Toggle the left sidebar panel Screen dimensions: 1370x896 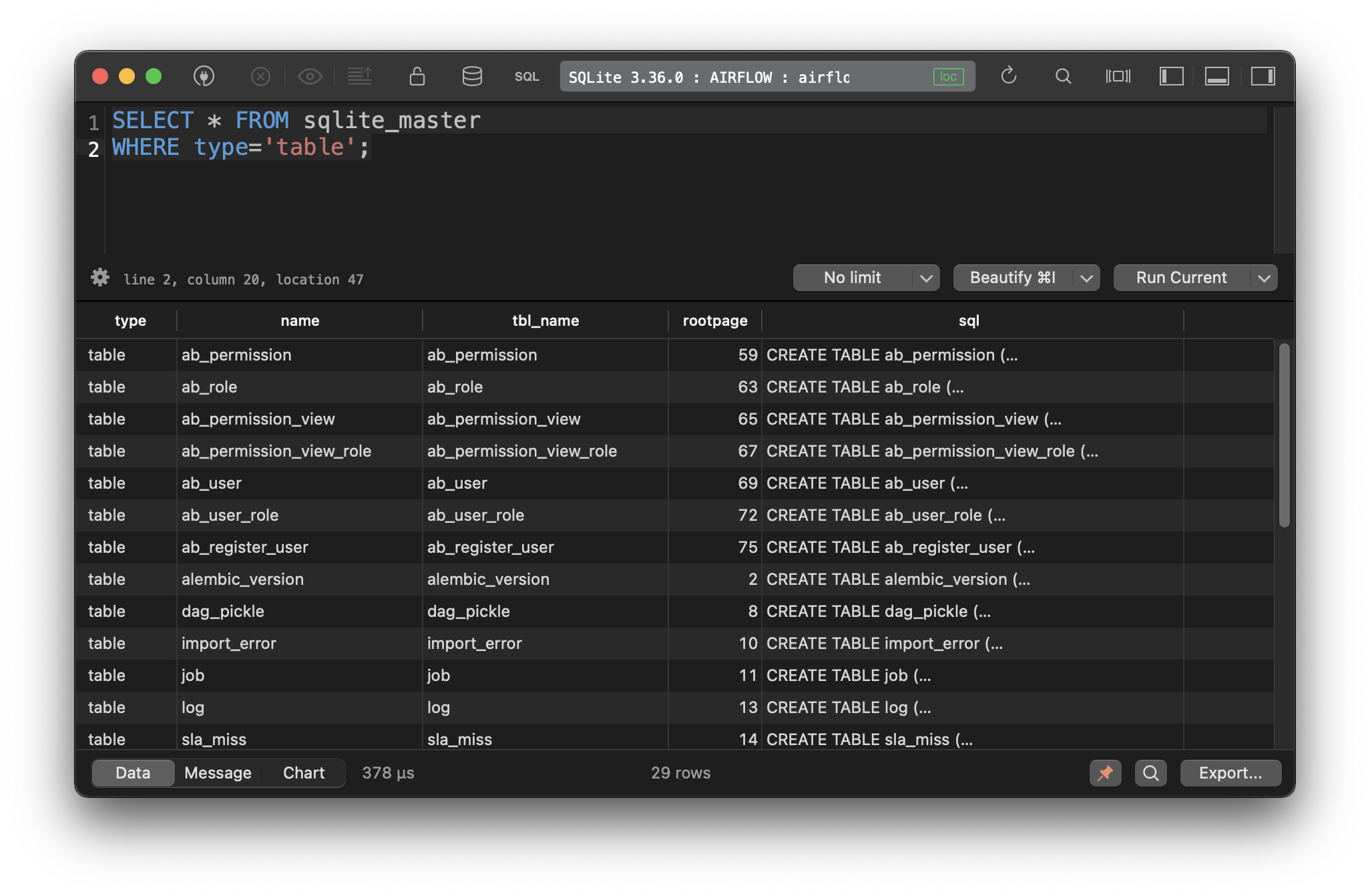[x=1170, y=76]
